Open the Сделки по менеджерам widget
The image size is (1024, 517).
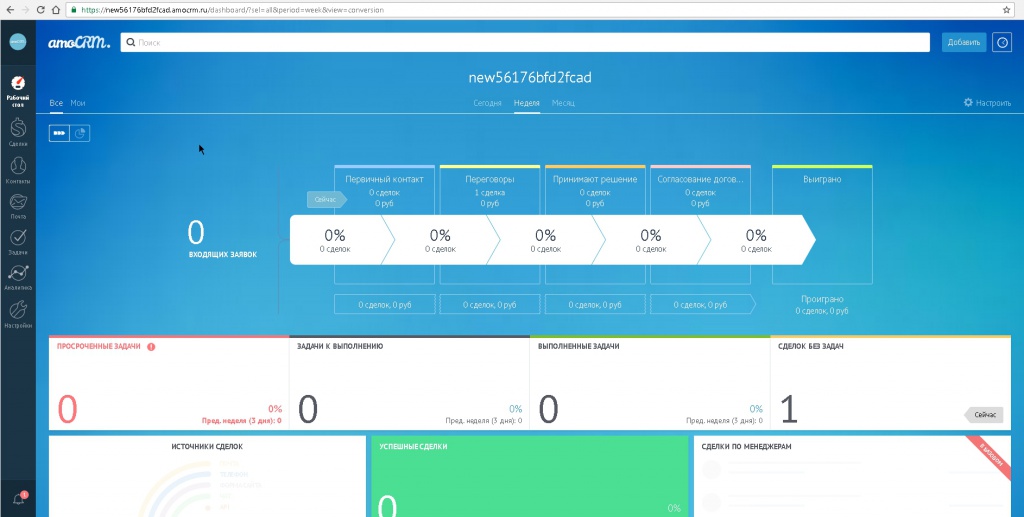pyautogui.click(x=852, y=477)
